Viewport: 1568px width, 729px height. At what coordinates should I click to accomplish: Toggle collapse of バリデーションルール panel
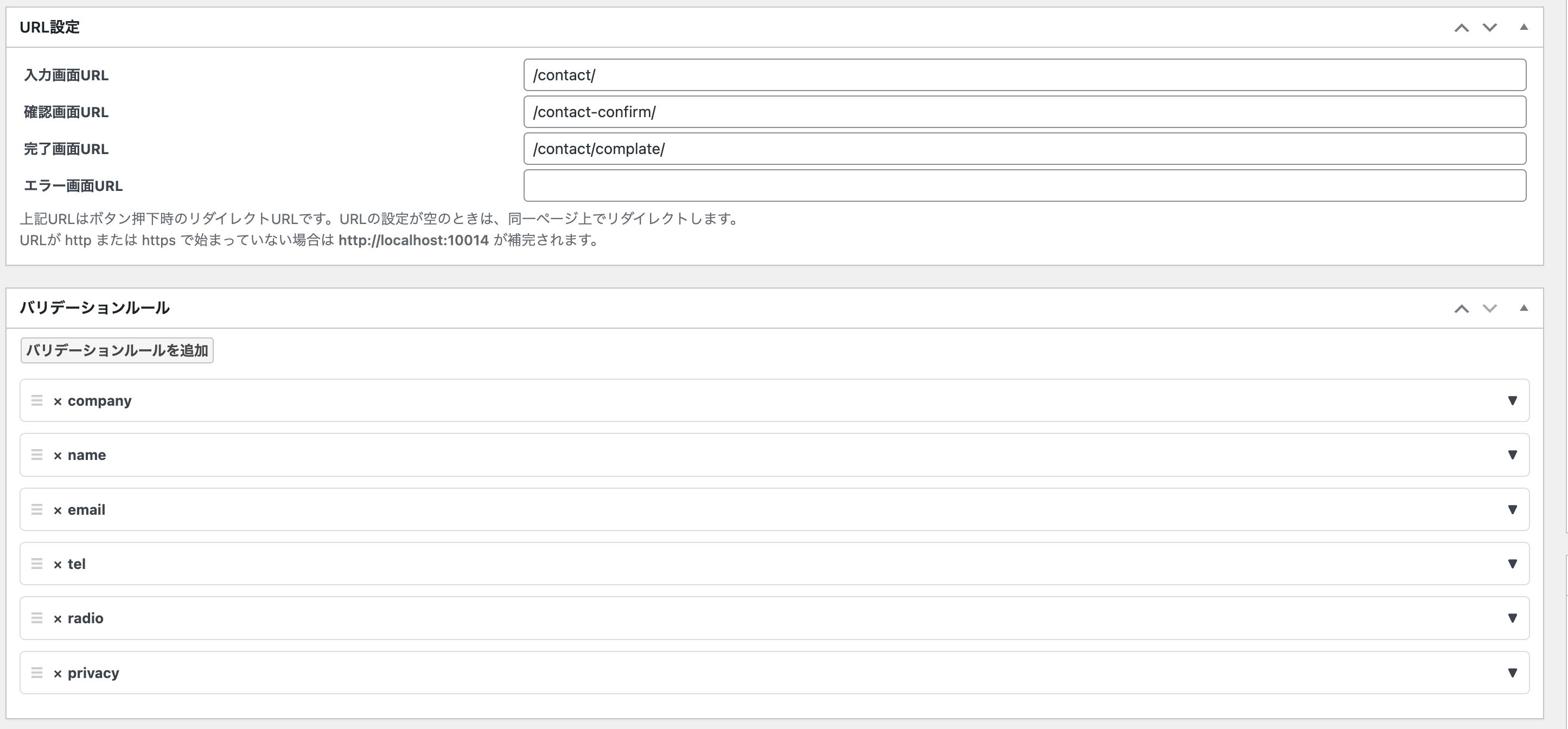(1524, 308)
